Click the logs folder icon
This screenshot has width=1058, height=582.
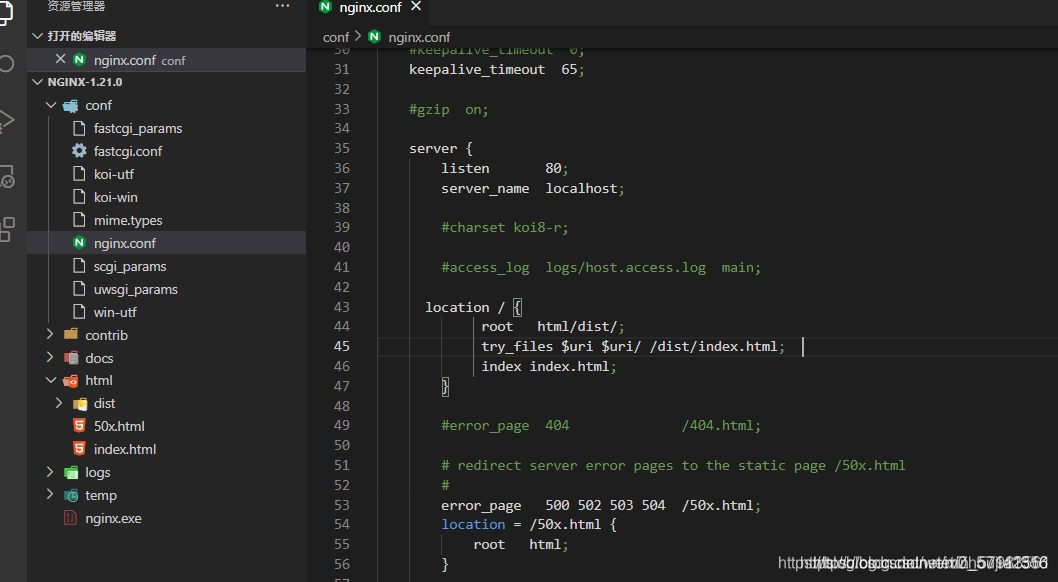pos(70,473)
